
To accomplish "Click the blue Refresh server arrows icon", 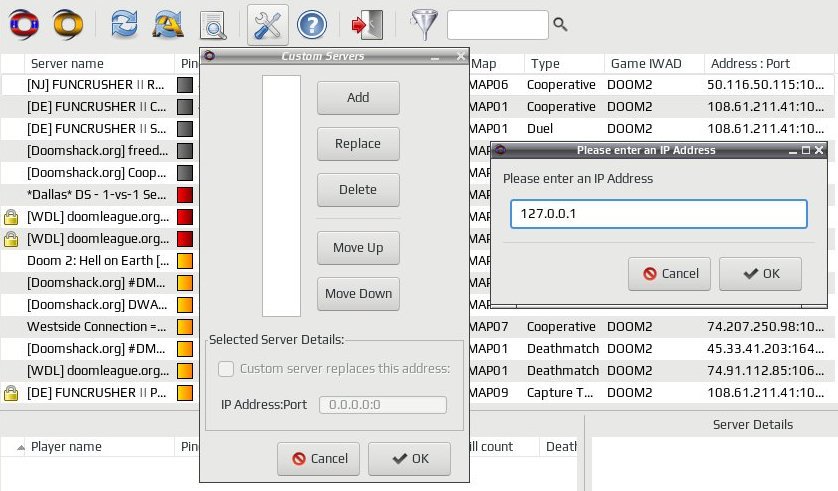I will click(x=124, y=24).
